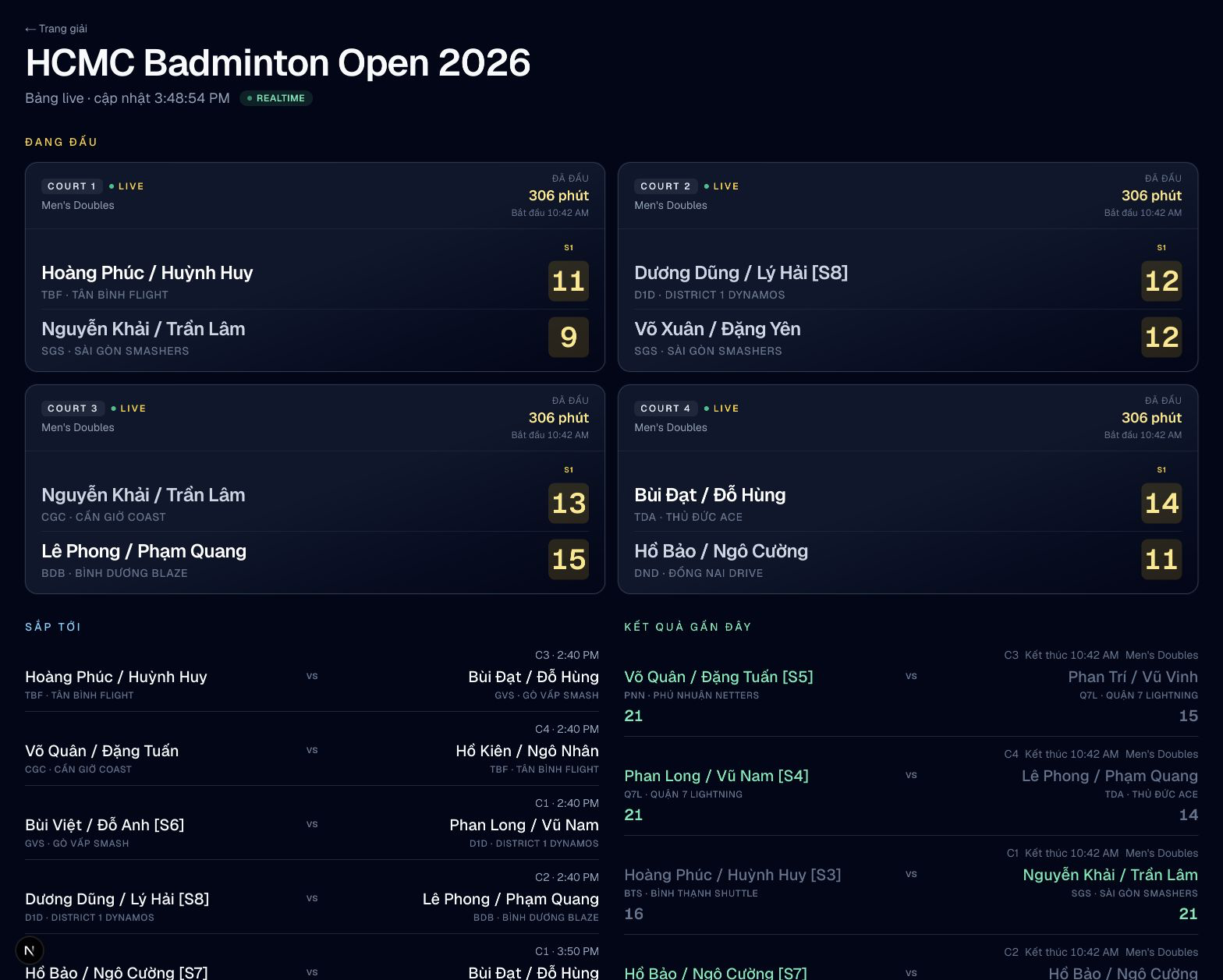Click Võ Xuân / Đặng Yên team name
Image resolution: width=1223 pixels, height=980 pixels.
pos(718,329)
